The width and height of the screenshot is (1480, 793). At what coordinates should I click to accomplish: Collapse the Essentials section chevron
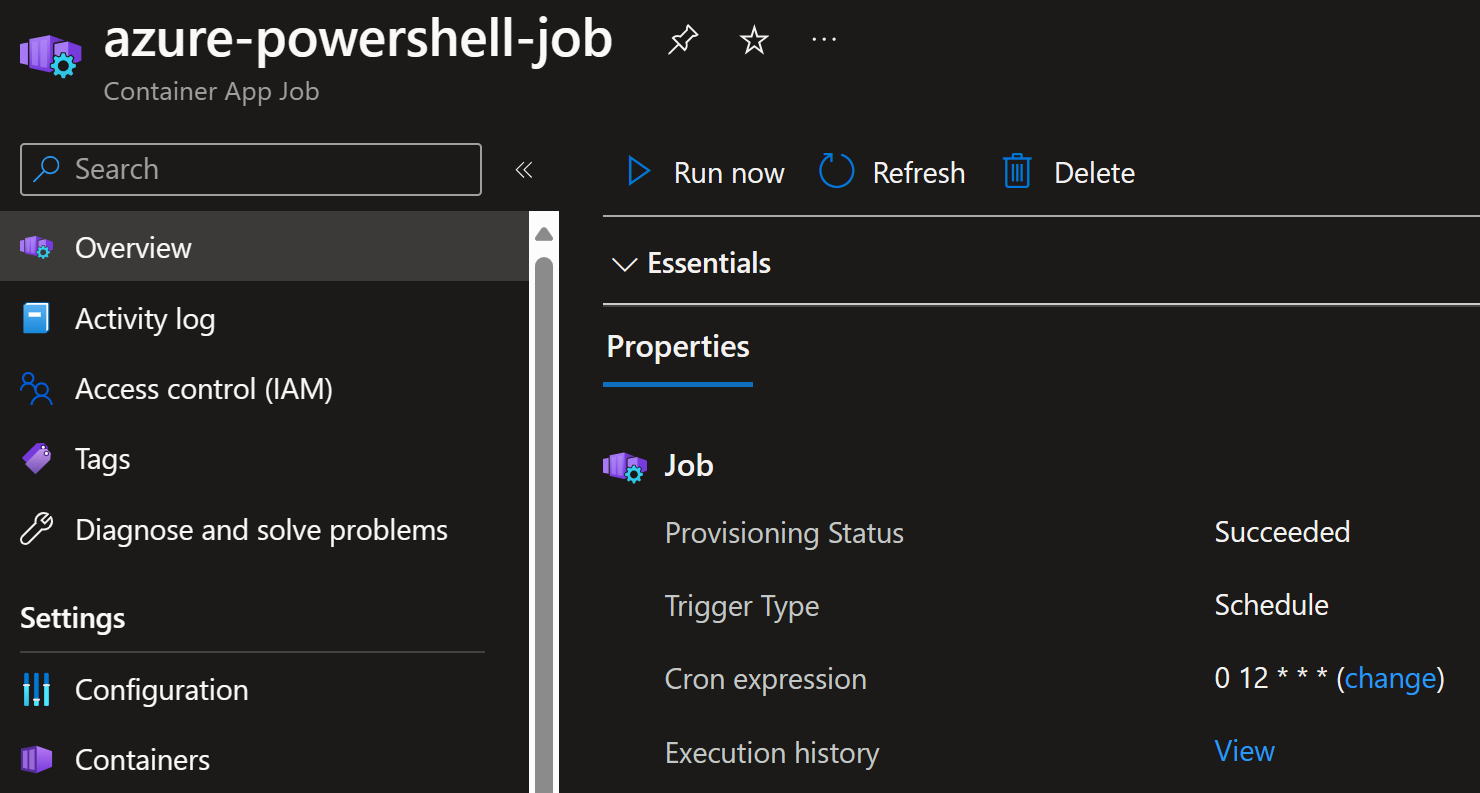[x=624, y=264]
